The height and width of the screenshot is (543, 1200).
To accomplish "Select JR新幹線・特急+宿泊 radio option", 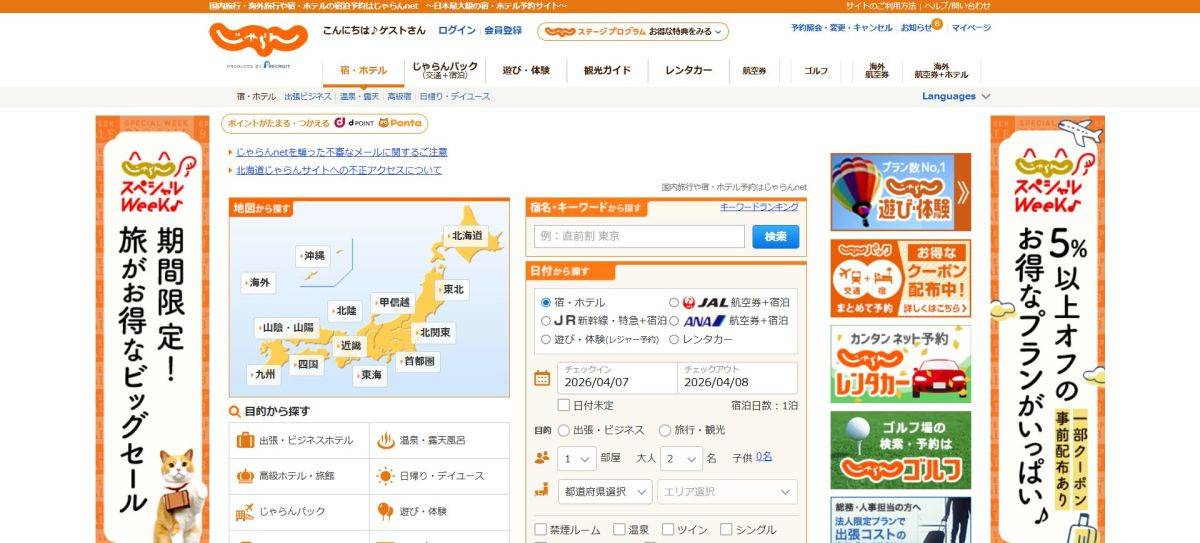I will coord(546,321).
